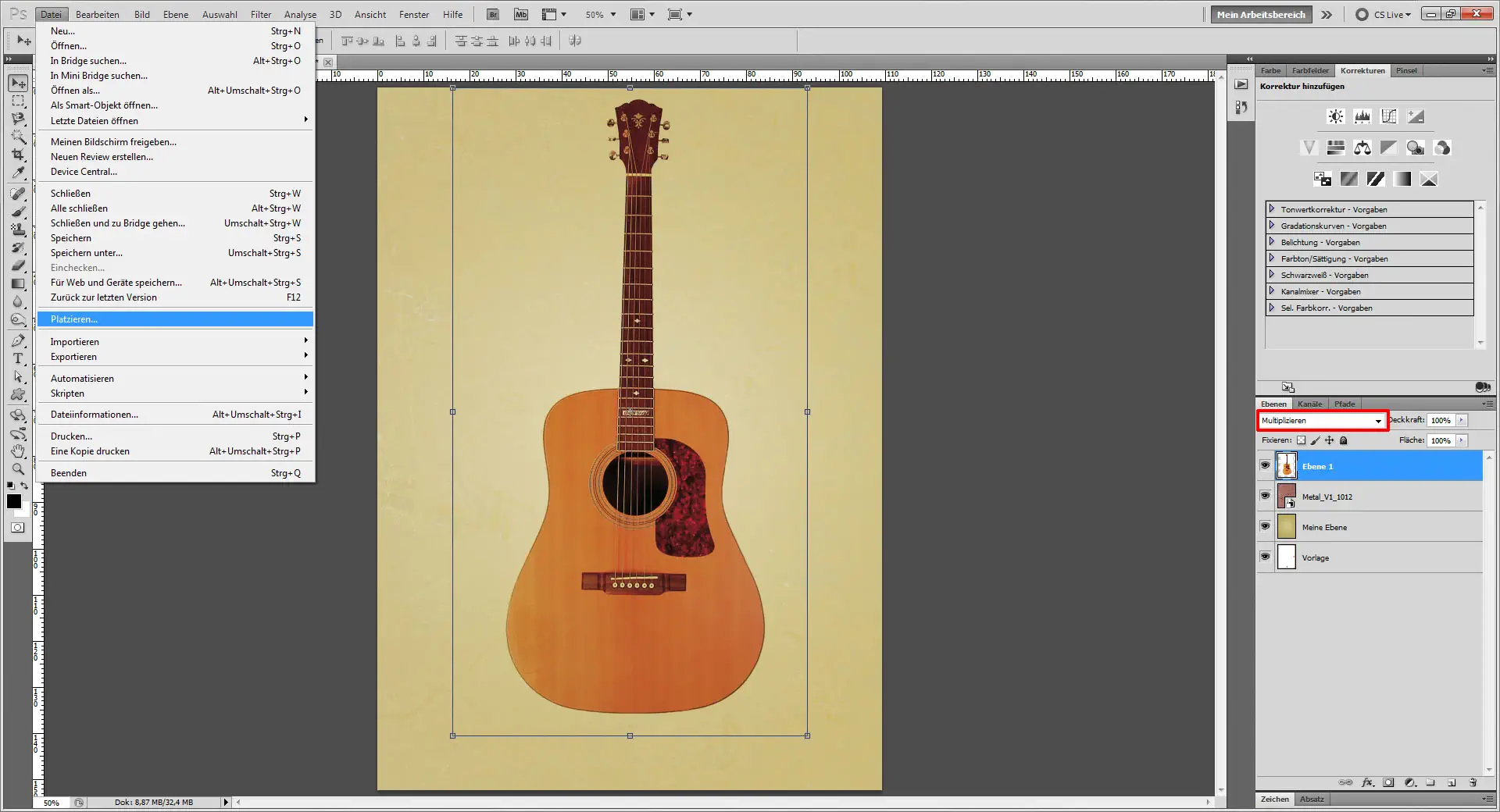This screenshot has width=1500, height=812.
Task: Click Mein Arbeitsbereich workspace button
Action: click(1260, 14)
